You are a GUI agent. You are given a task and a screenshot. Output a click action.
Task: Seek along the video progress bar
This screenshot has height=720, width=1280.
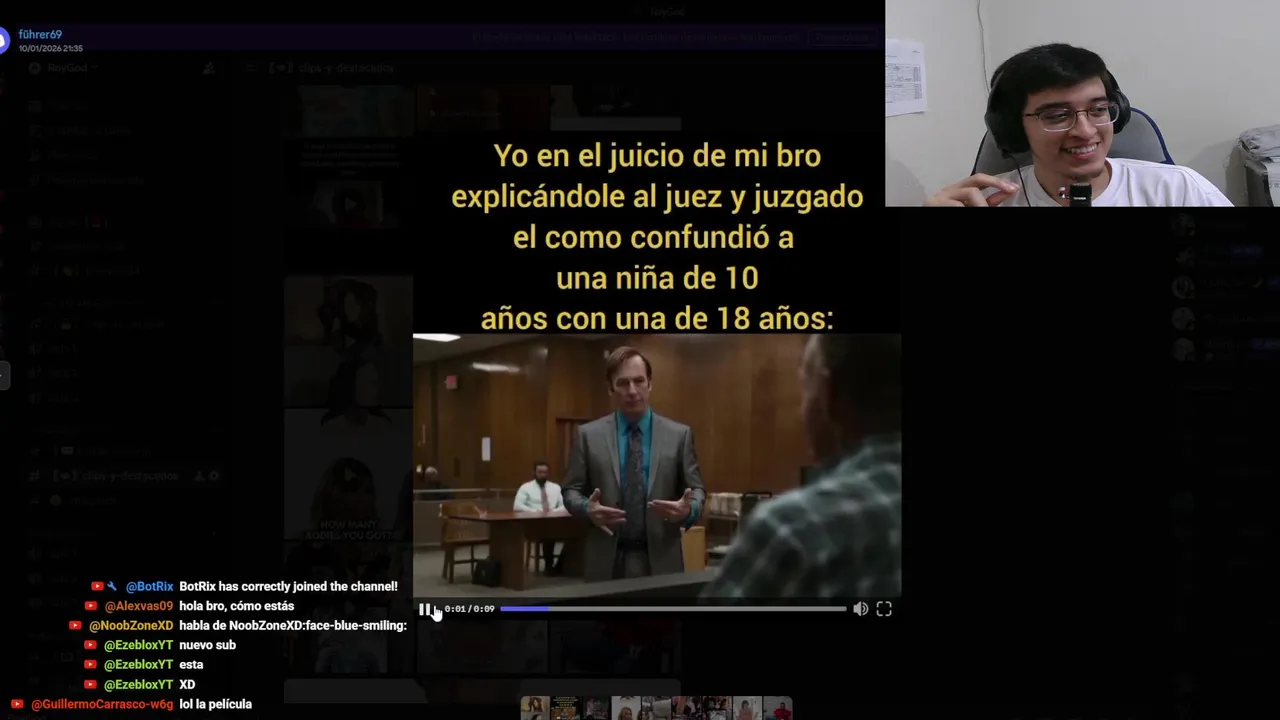click(673, 609)
